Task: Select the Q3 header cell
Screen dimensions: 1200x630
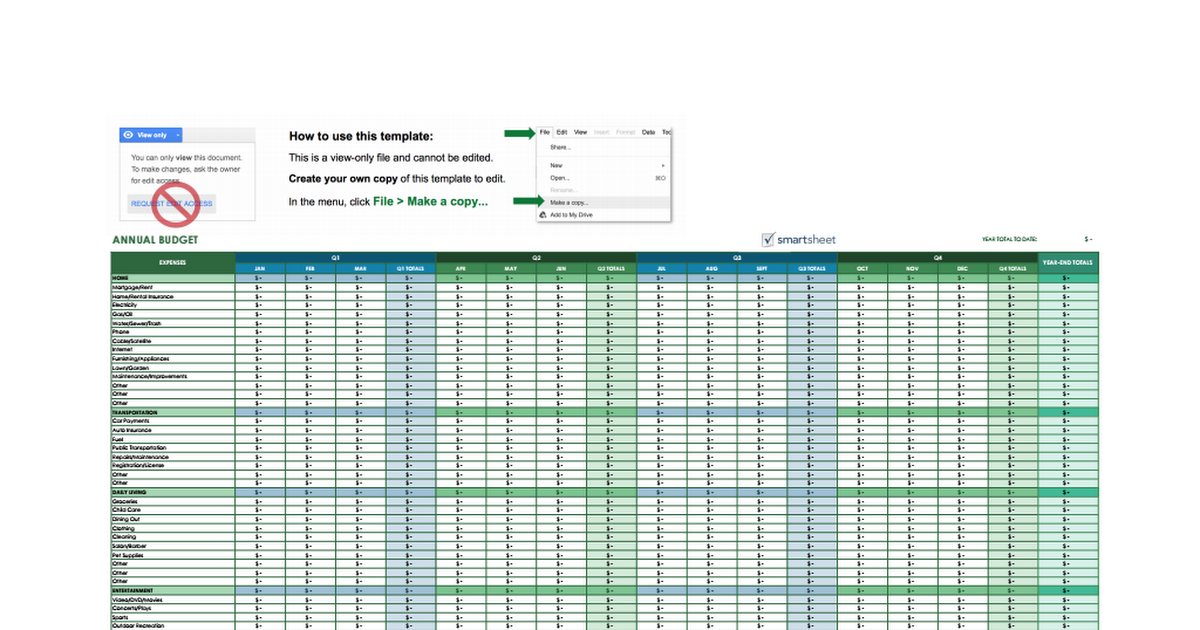Action: [x=737, y=257]
